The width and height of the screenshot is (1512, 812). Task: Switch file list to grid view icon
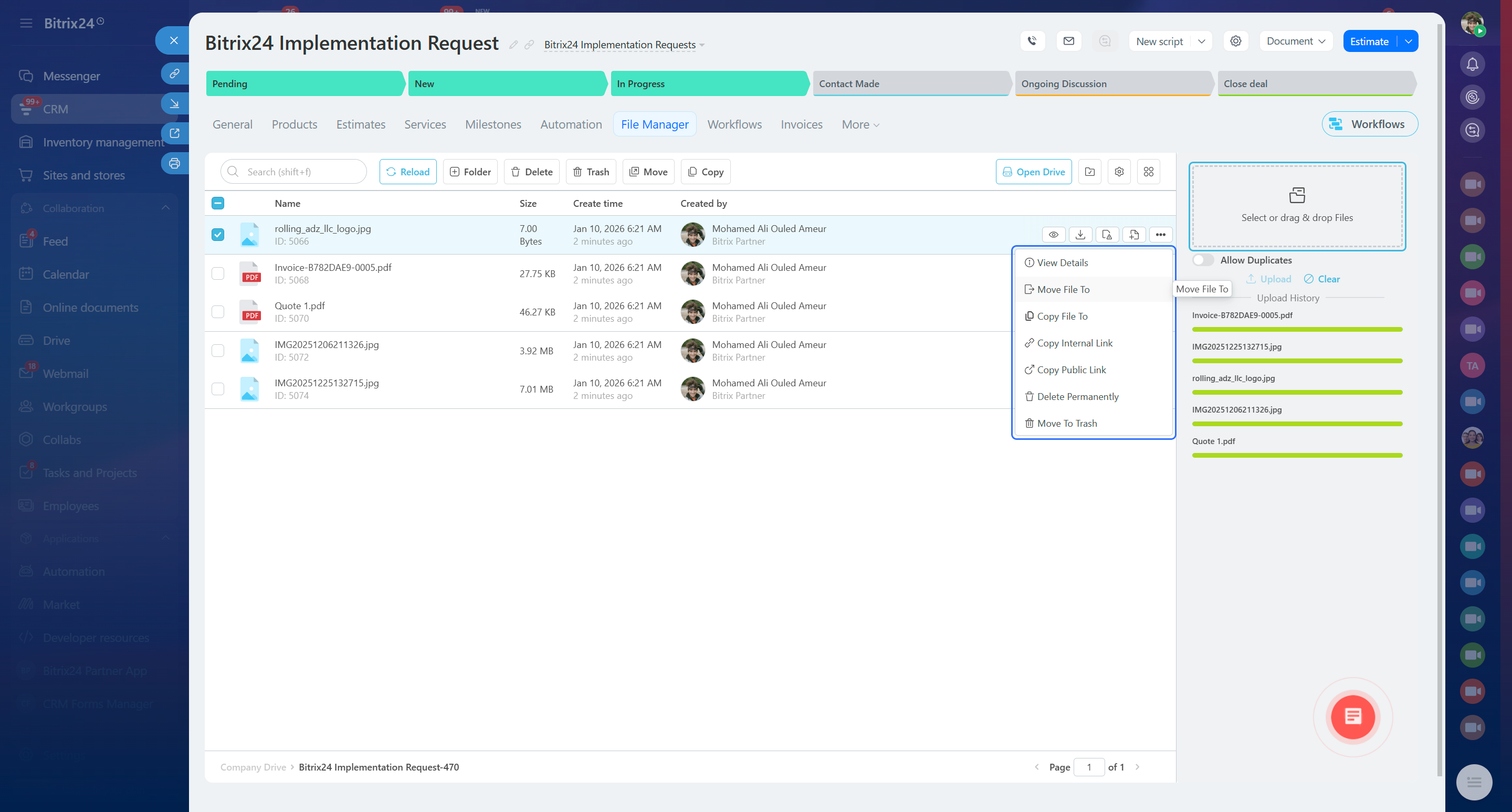pos(1149,172)
